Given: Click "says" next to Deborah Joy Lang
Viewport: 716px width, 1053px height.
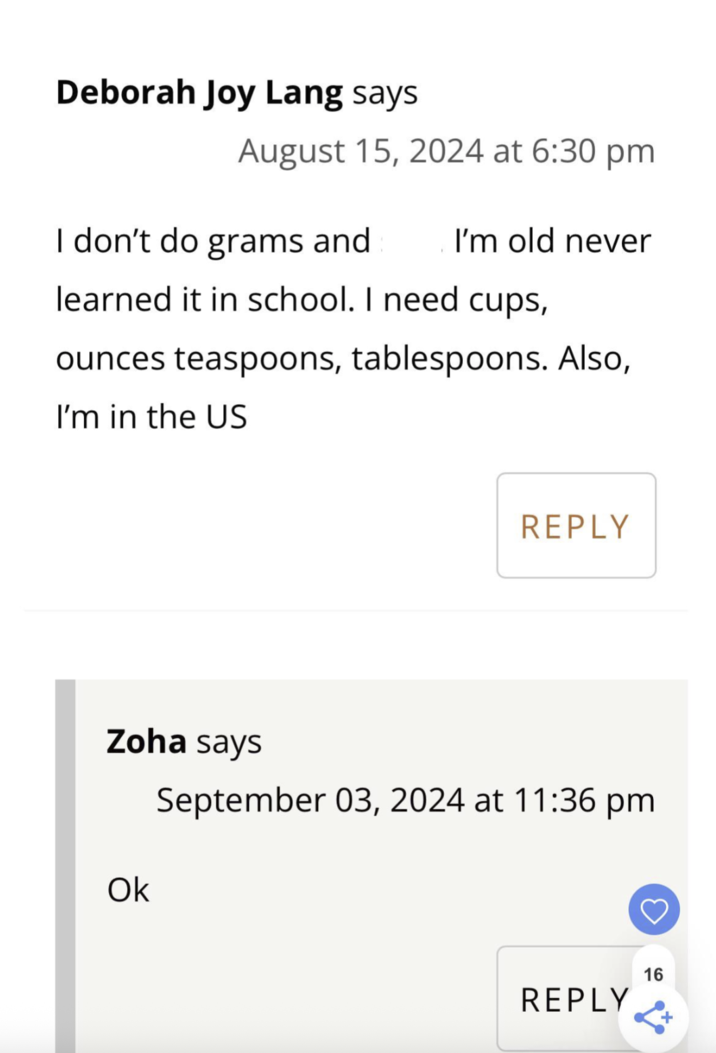Looking at the screenshot, I should (x=385, y=93).
